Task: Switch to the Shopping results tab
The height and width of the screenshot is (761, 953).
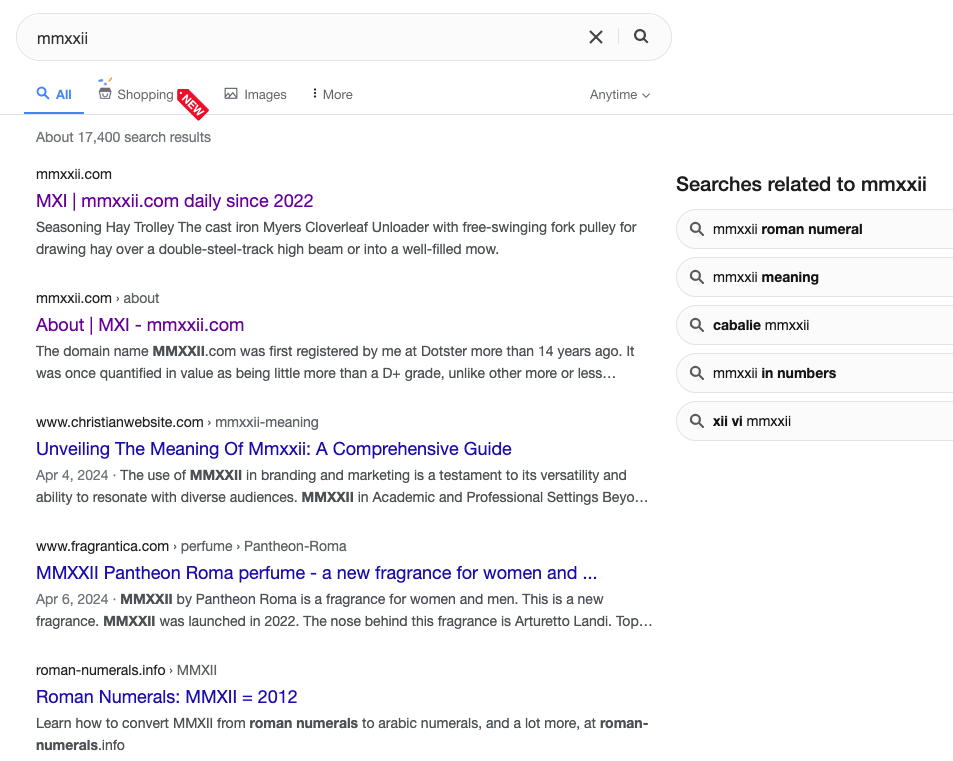Action: coord(145,95)
